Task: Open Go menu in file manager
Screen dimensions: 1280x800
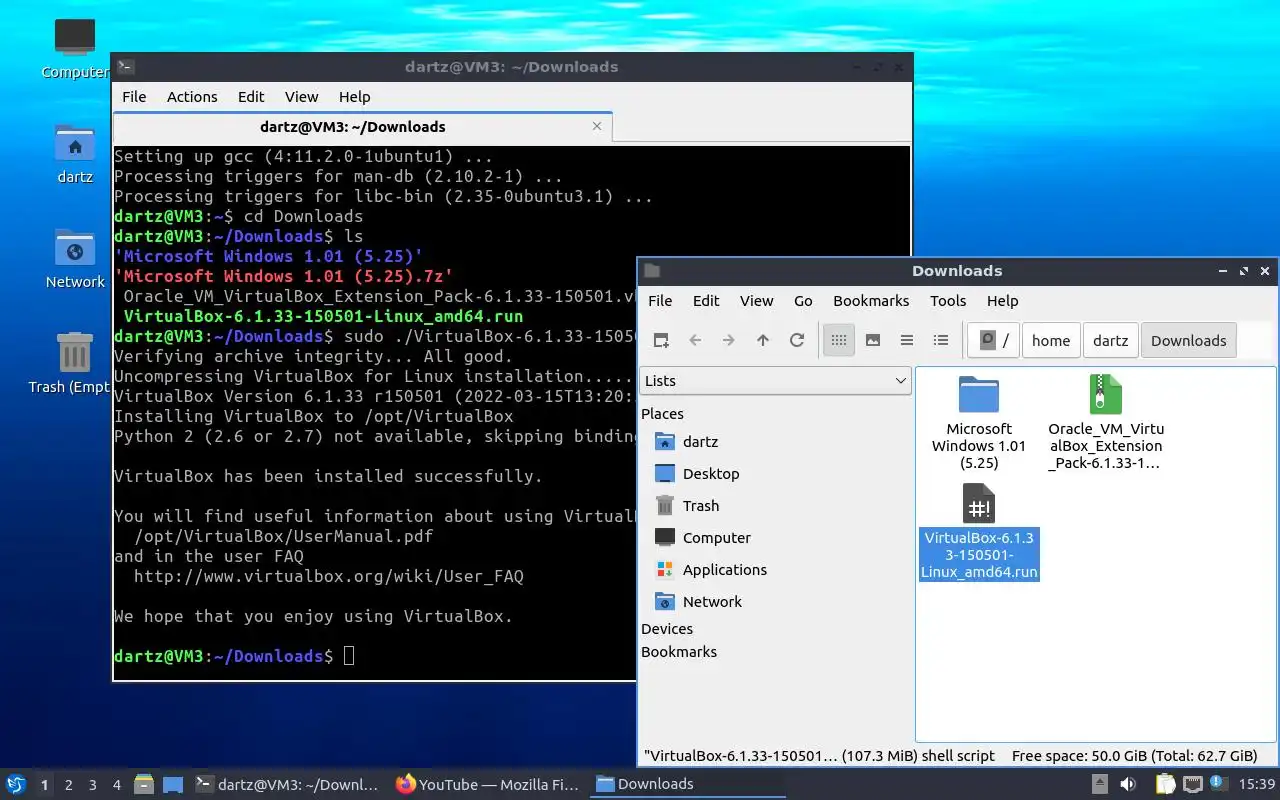Action: click(x=803, y=301)
